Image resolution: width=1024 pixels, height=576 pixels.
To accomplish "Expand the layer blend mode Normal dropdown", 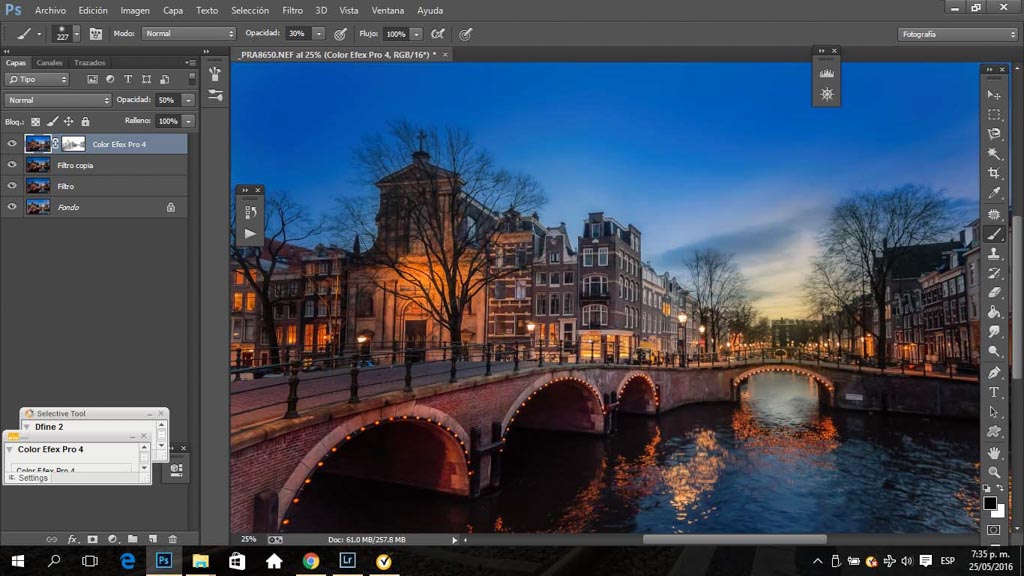I will pos(58,100).
